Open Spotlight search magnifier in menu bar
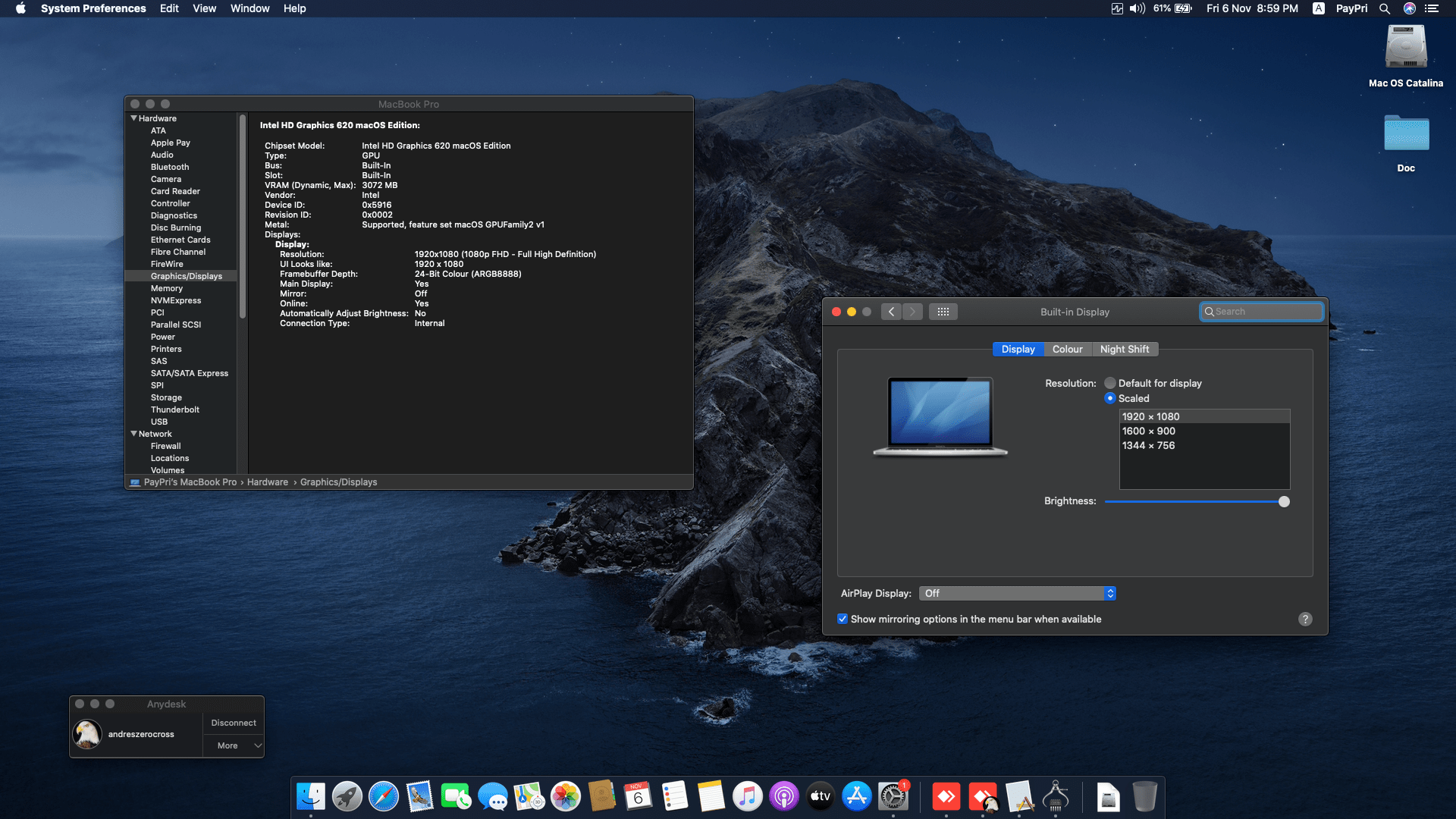This screenshot has height=819, width=1456. pyautogui.click(x=1385, y=8)
